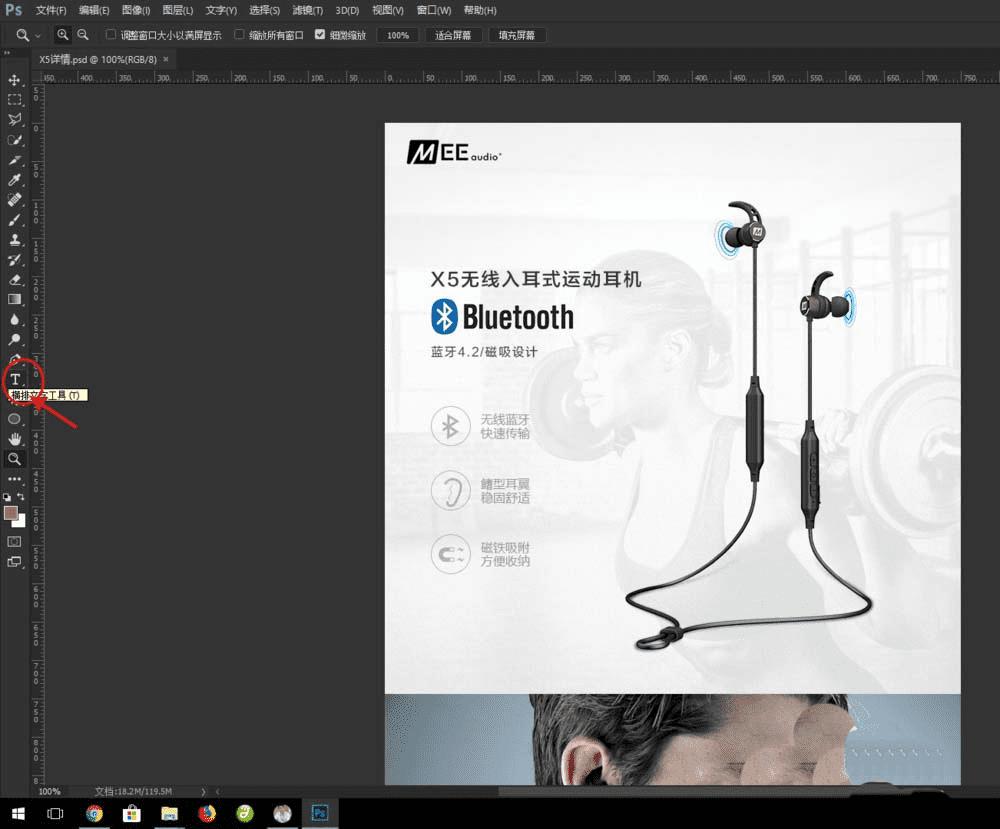Select the Eraser tool
1000x829 pixels.
14,279
